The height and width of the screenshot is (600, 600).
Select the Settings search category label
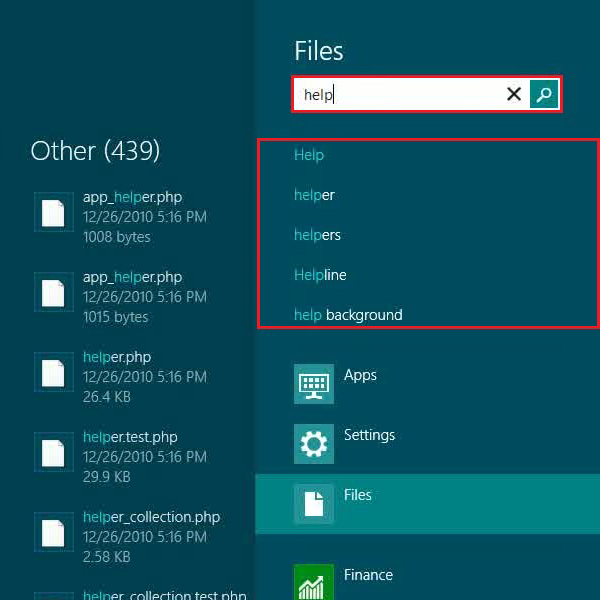(369, 435)
